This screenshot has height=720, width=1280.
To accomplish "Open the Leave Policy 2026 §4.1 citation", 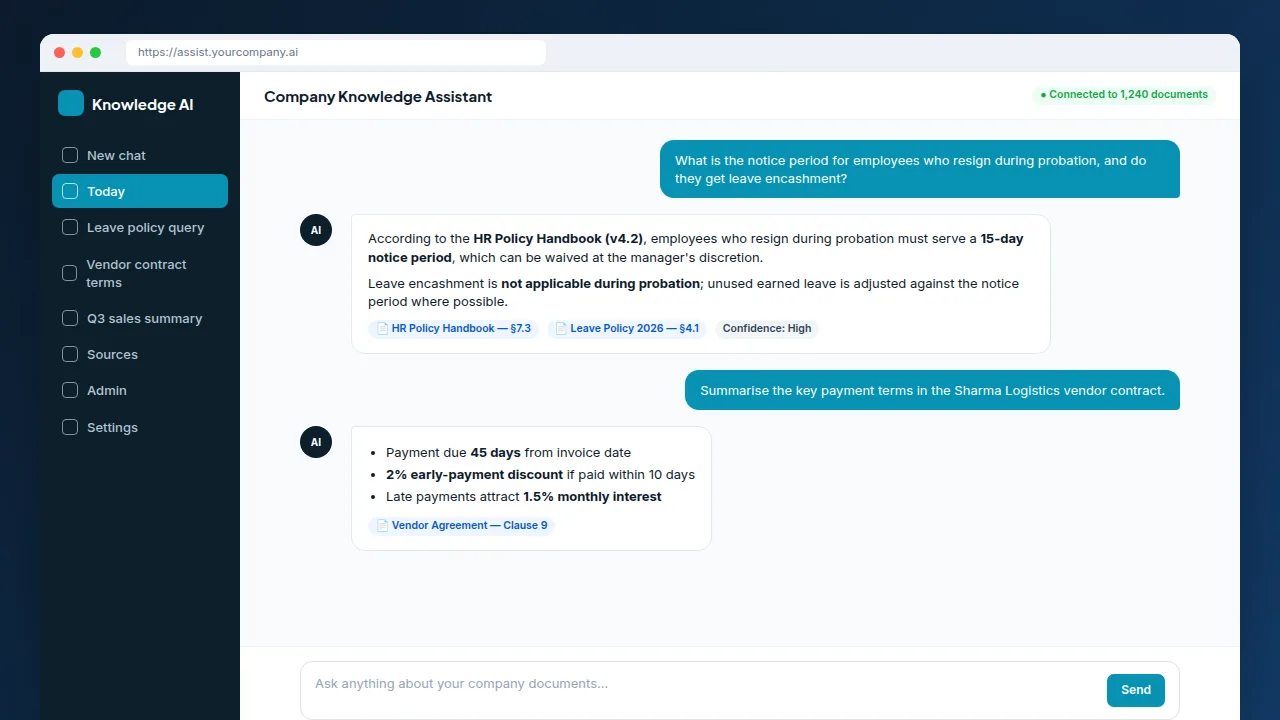I will click(627, 329).
